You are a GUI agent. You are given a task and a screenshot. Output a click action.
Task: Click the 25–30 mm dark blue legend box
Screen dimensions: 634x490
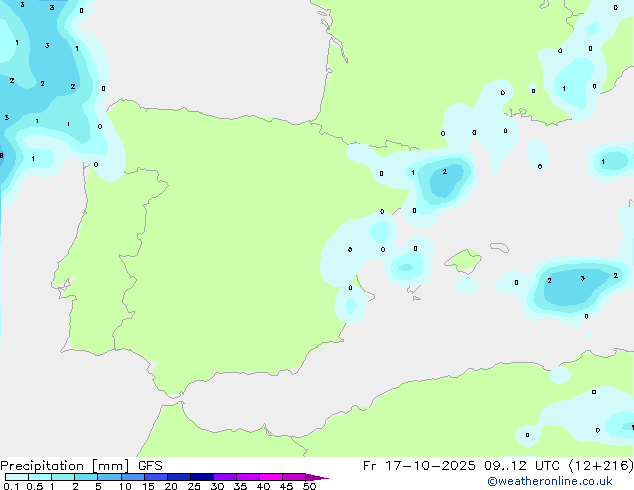202,477
